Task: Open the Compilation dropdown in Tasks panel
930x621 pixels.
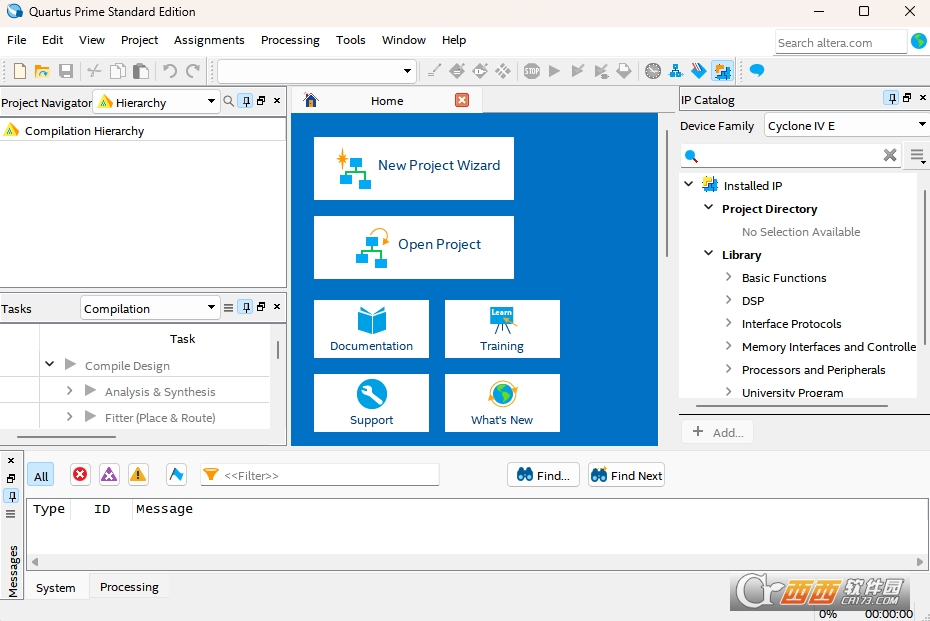Action: 149,308
